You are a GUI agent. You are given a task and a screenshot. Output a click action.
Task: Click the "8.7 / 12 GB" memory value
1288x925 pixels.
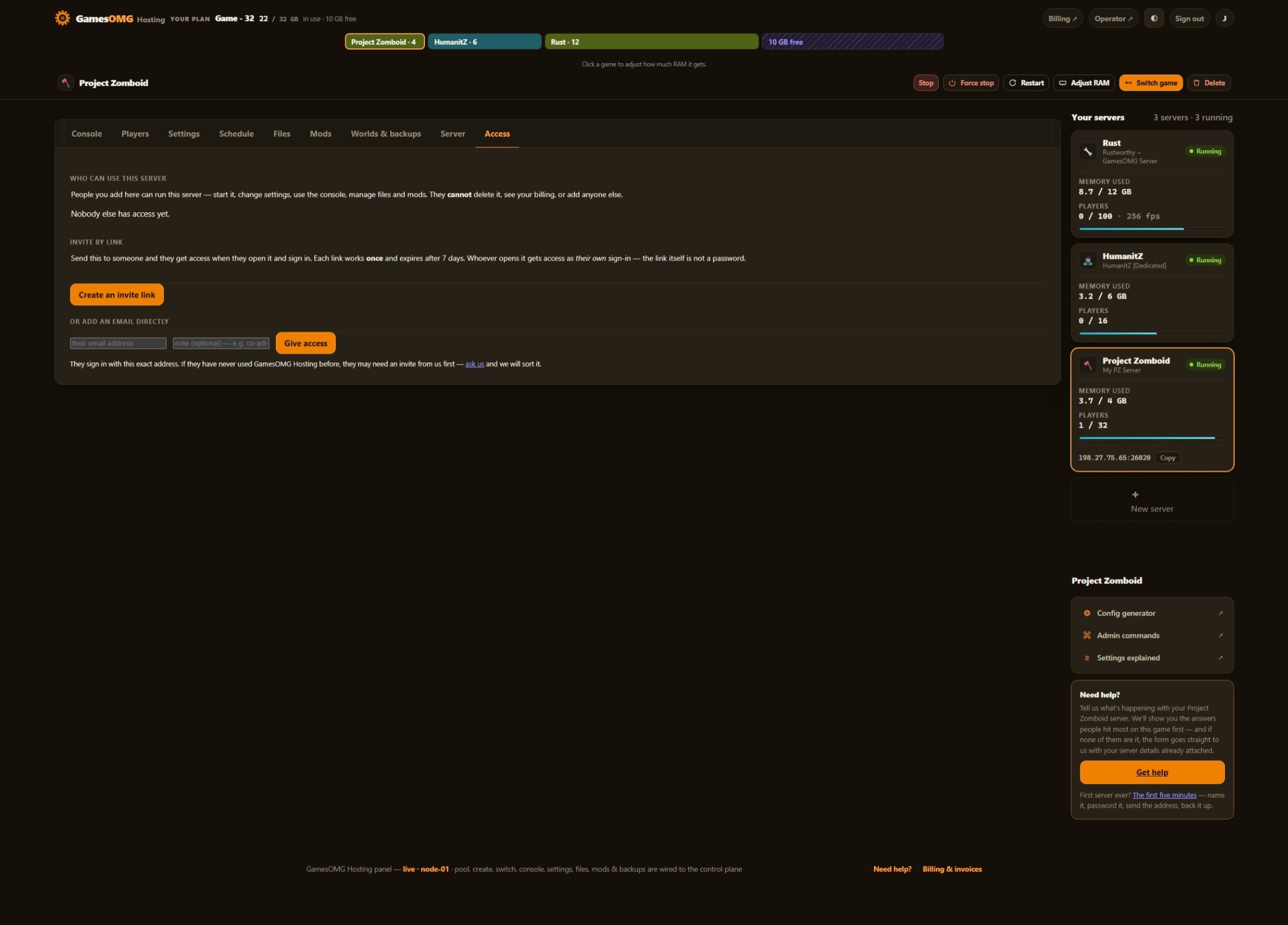click(1105, 192)
